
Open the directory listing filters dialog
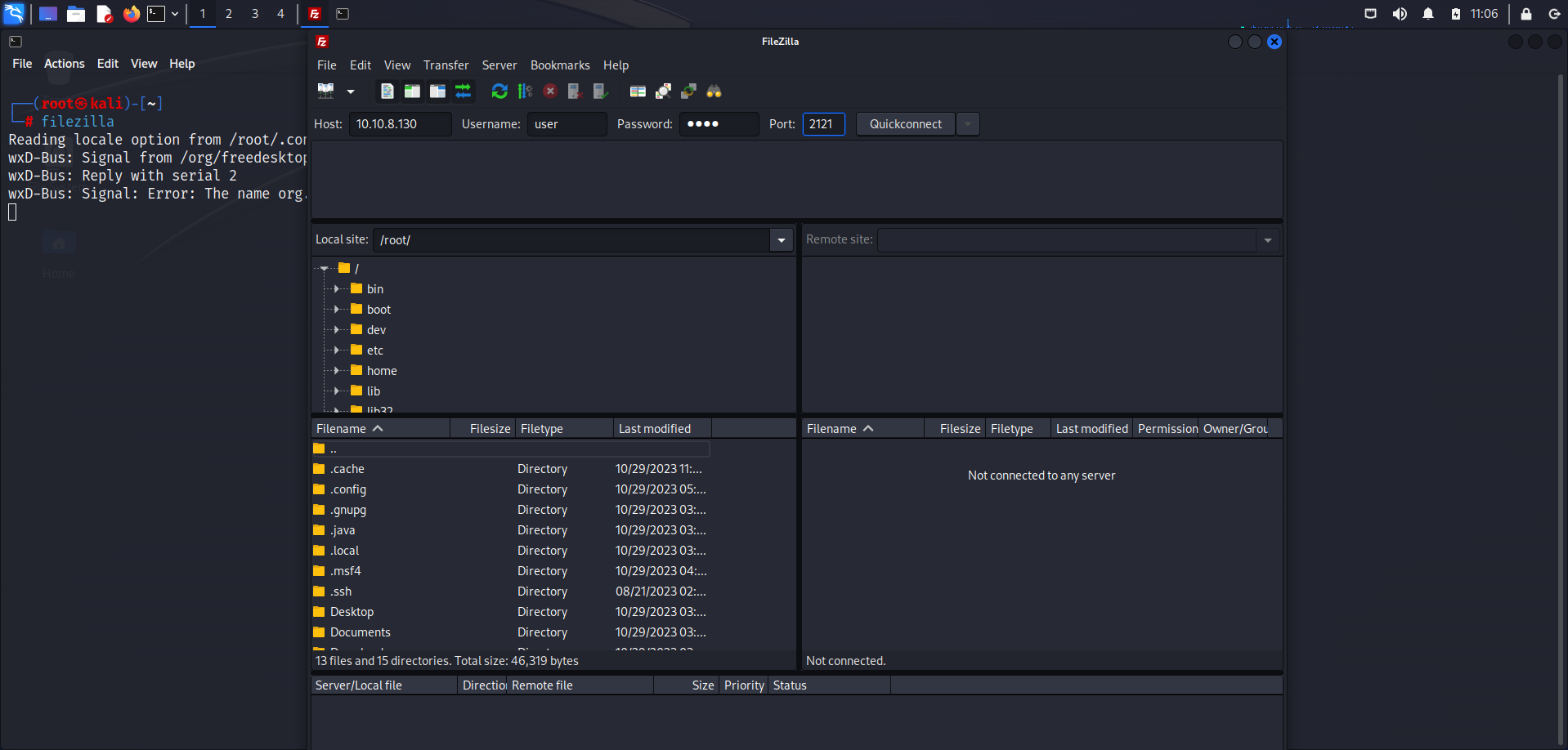(638, 92)
